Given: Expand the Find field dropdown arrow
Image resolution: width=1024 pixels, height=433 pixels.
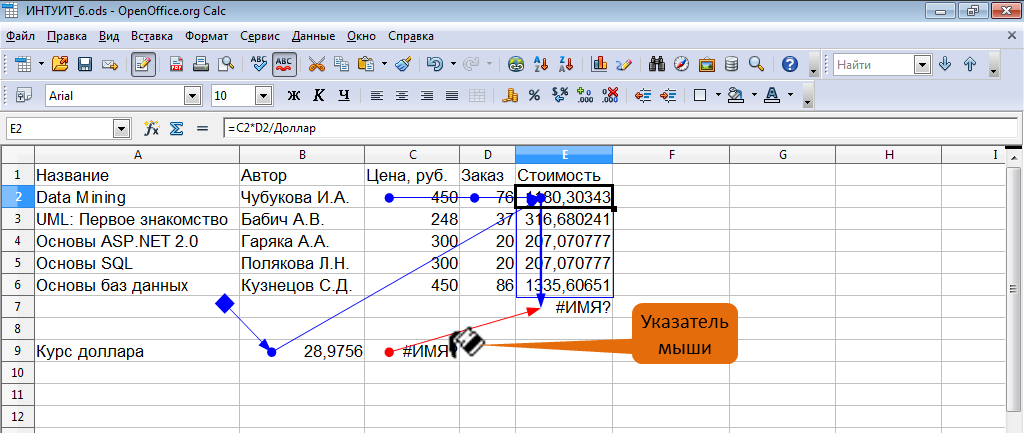Looking at the screenshot, I should (923, 65).
